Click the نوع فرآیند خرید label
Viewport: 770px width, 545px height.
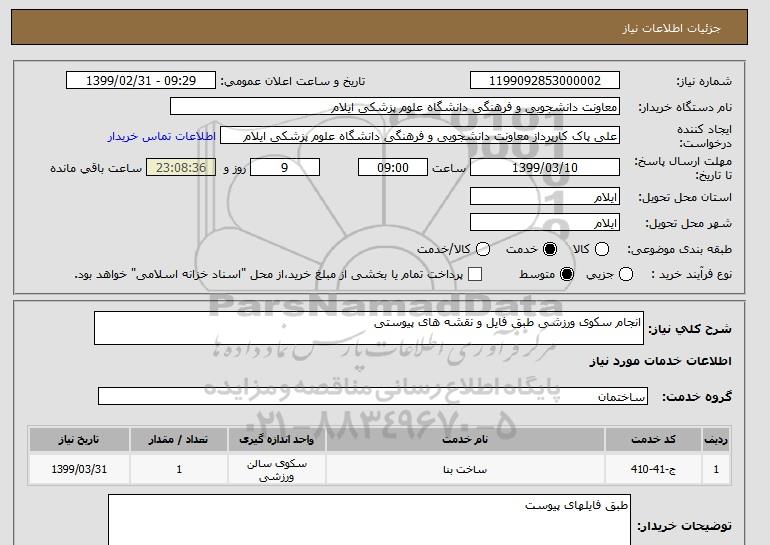click(x=691, y=274)
